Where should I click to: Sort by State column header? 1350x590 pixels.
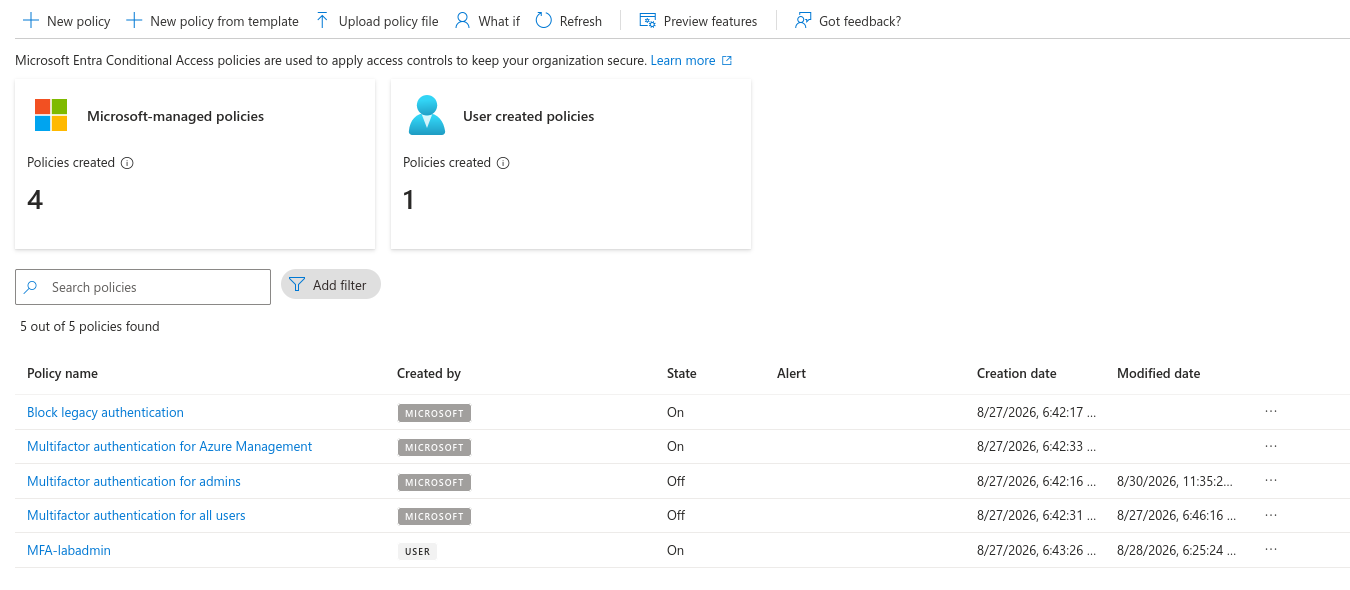(x=682, y=373)
